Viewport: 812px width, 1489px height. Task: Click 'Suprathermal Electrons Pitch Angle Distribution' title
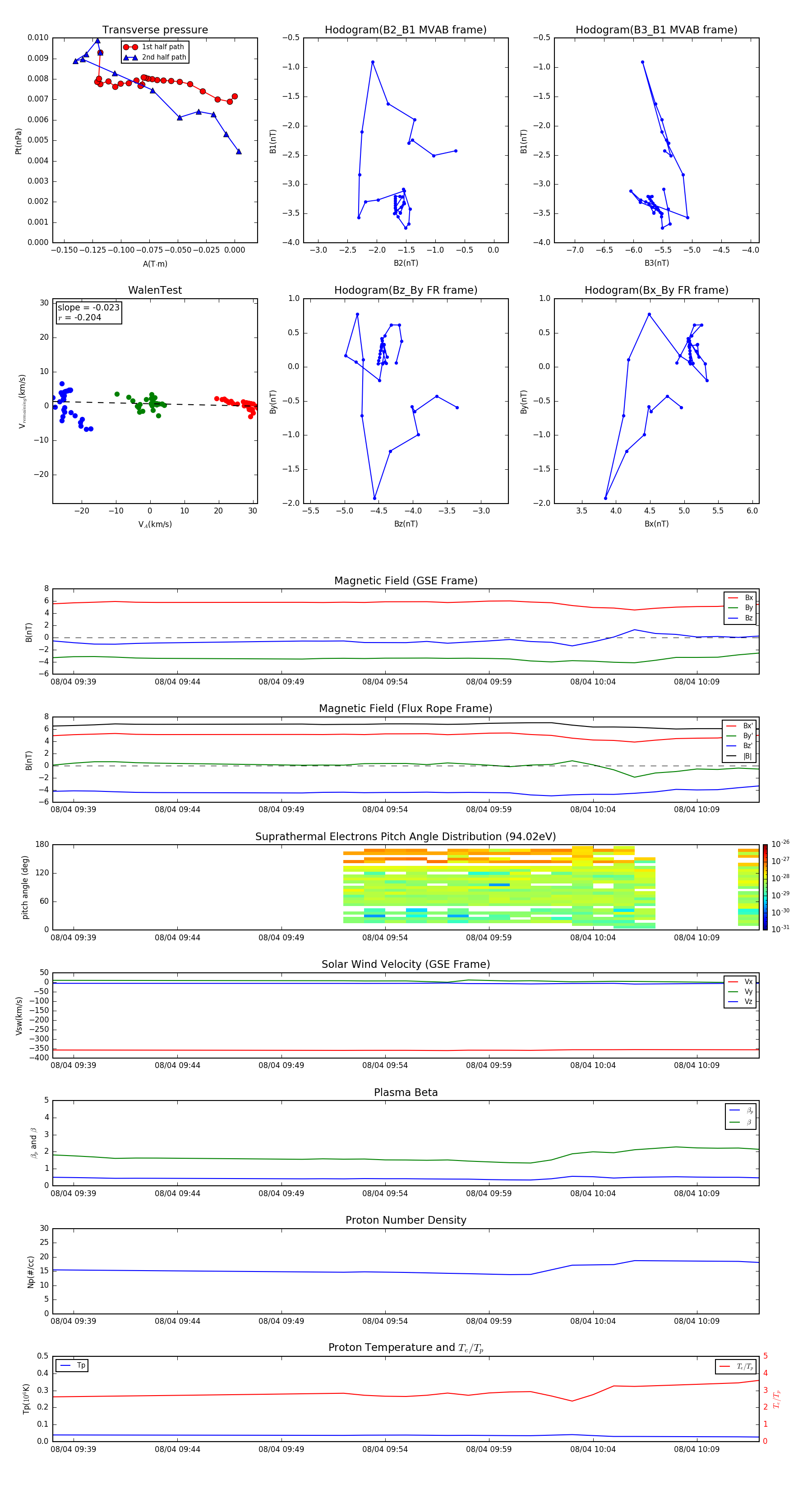[x=406, y=837]
